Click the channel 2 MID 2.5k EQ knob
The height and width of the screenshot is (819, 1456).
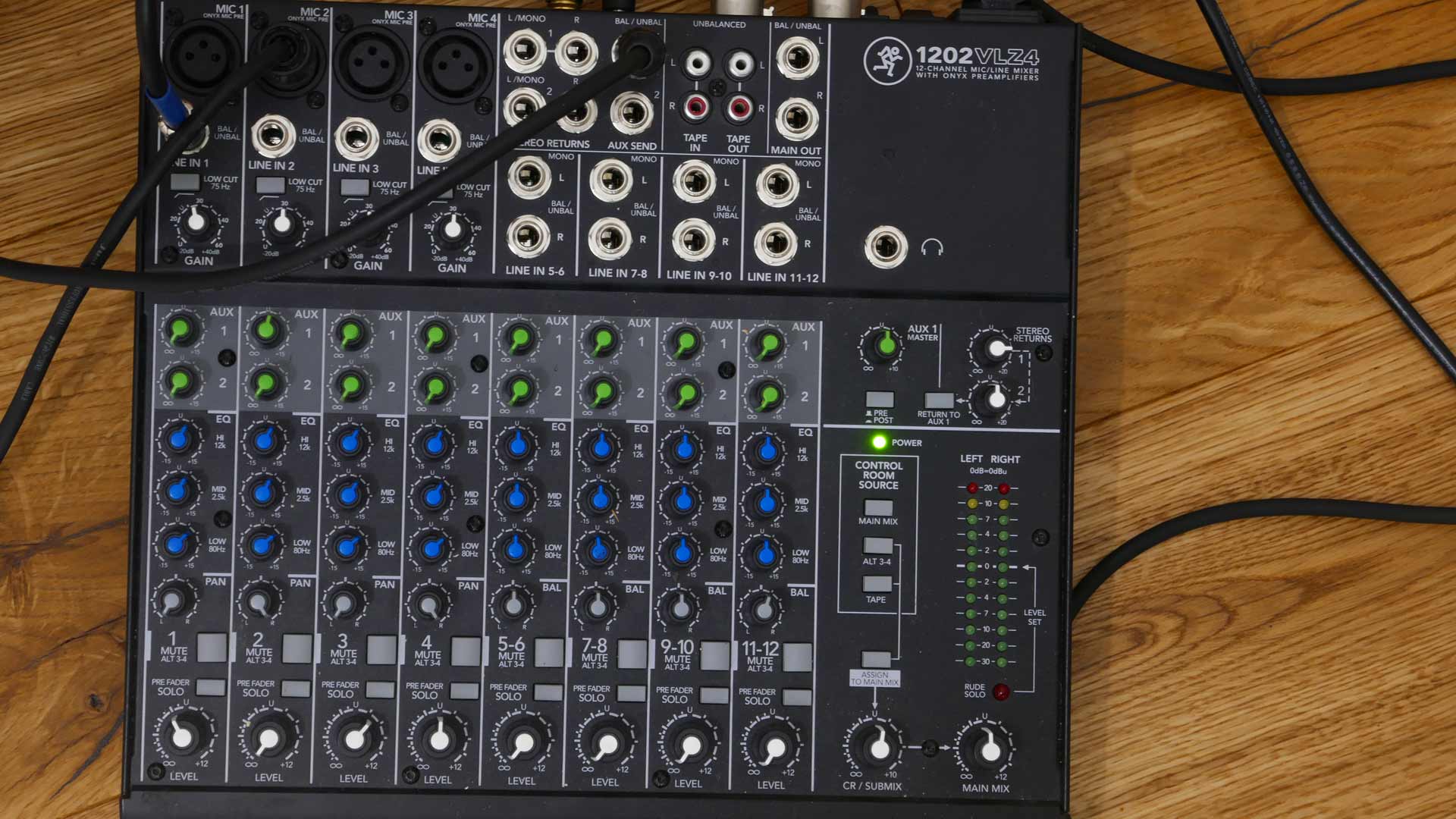pos(262,493)
